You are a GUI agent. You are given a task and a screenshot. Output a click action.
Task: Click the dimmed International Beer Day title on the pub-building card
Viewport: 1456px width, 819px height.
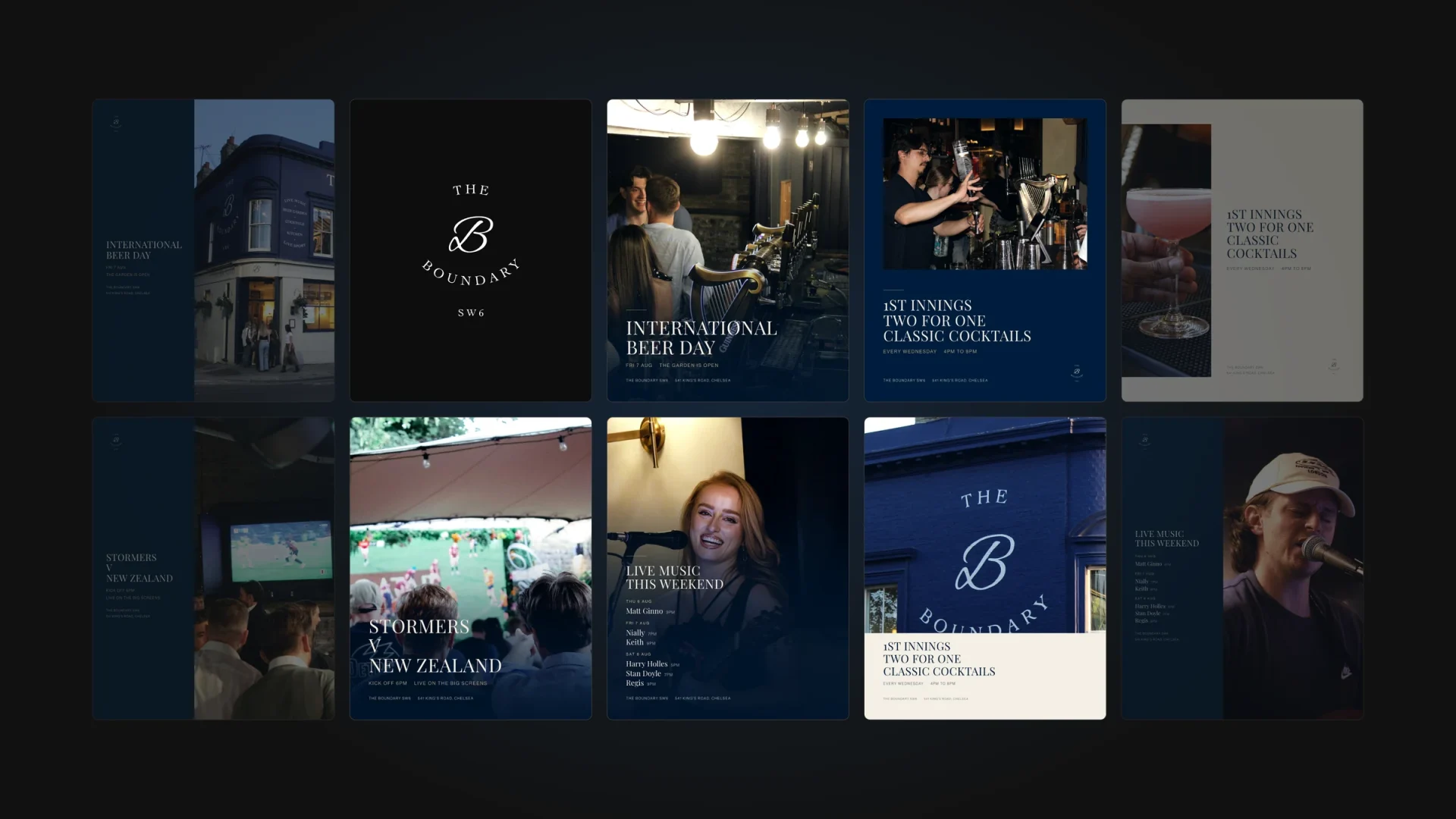tap(144, 250)
